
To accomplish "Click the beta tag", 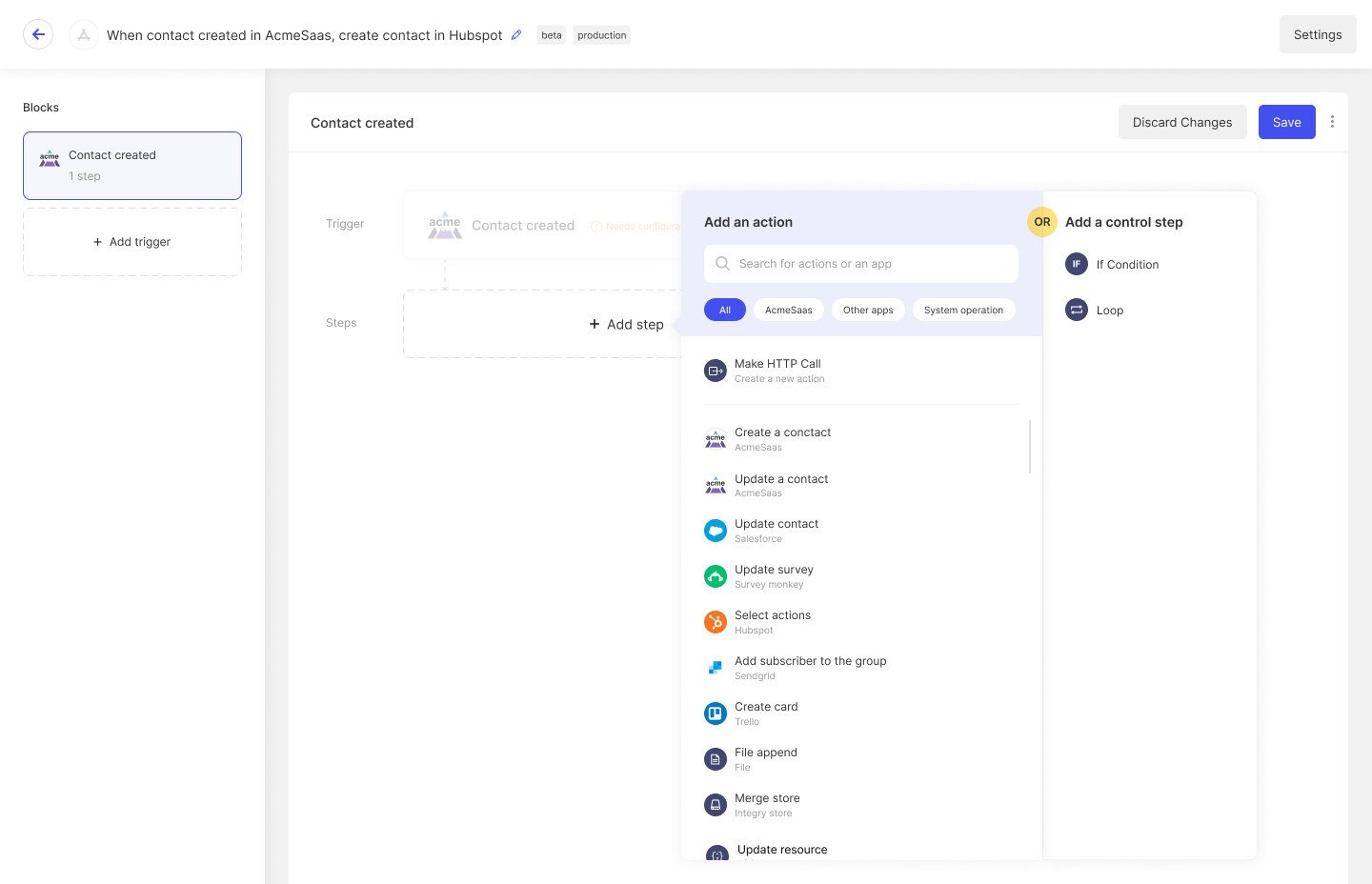I will [552, 35].
